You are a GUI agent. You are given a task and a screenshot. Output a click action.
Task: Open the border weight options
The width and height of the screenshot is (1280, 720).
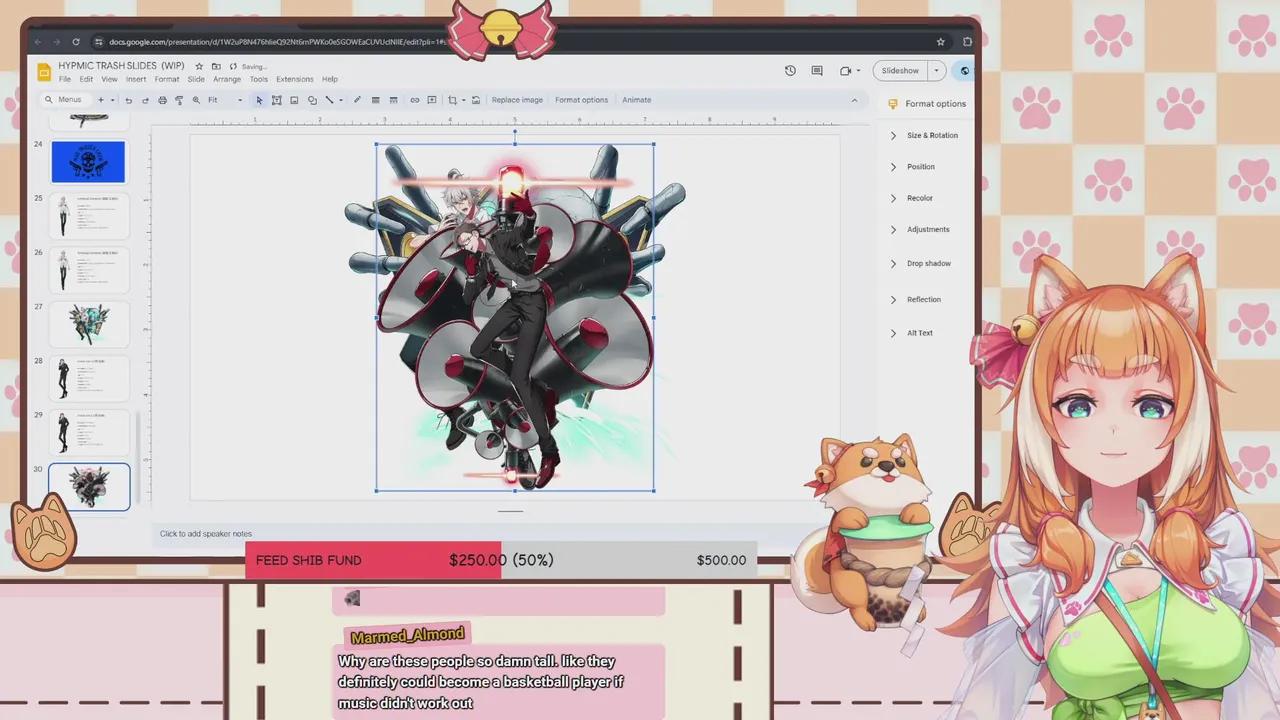pyautogui.click(x=375, y=100)
